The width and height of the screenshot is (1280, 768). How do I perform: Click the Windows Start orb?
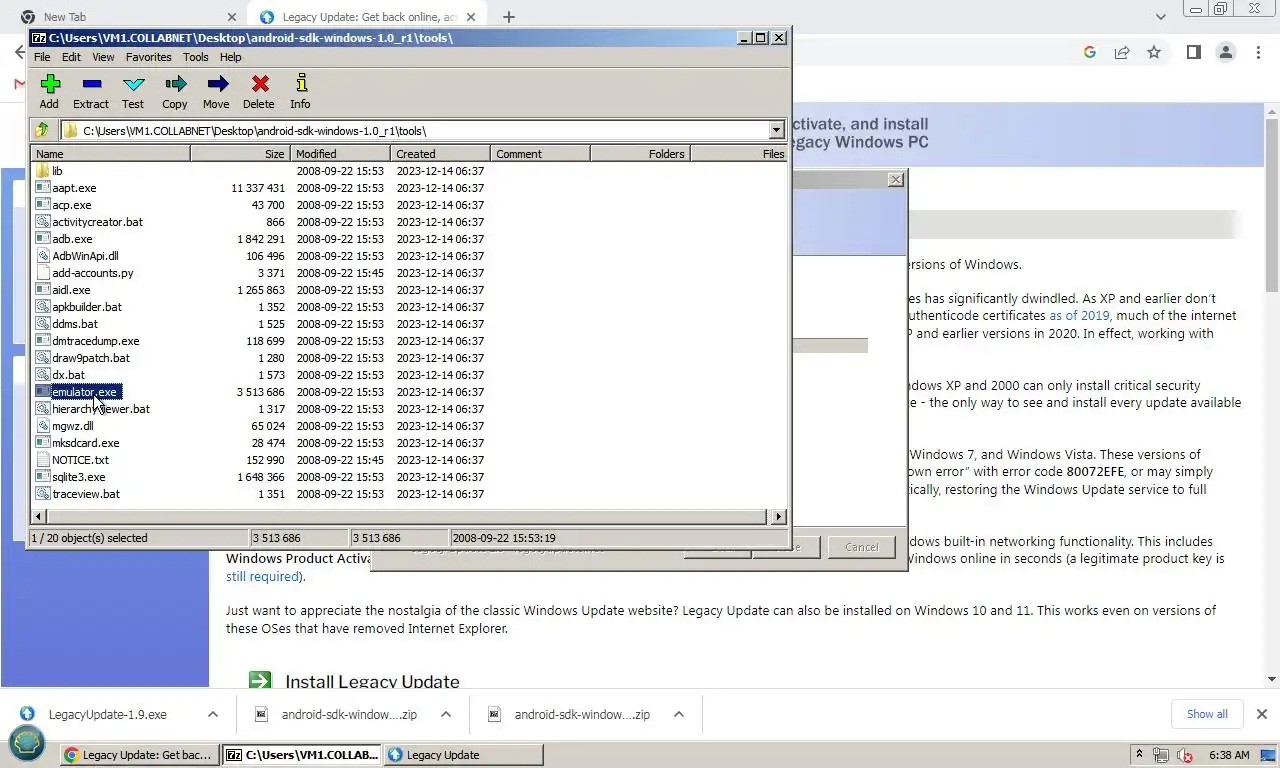(x=27, y=742)
